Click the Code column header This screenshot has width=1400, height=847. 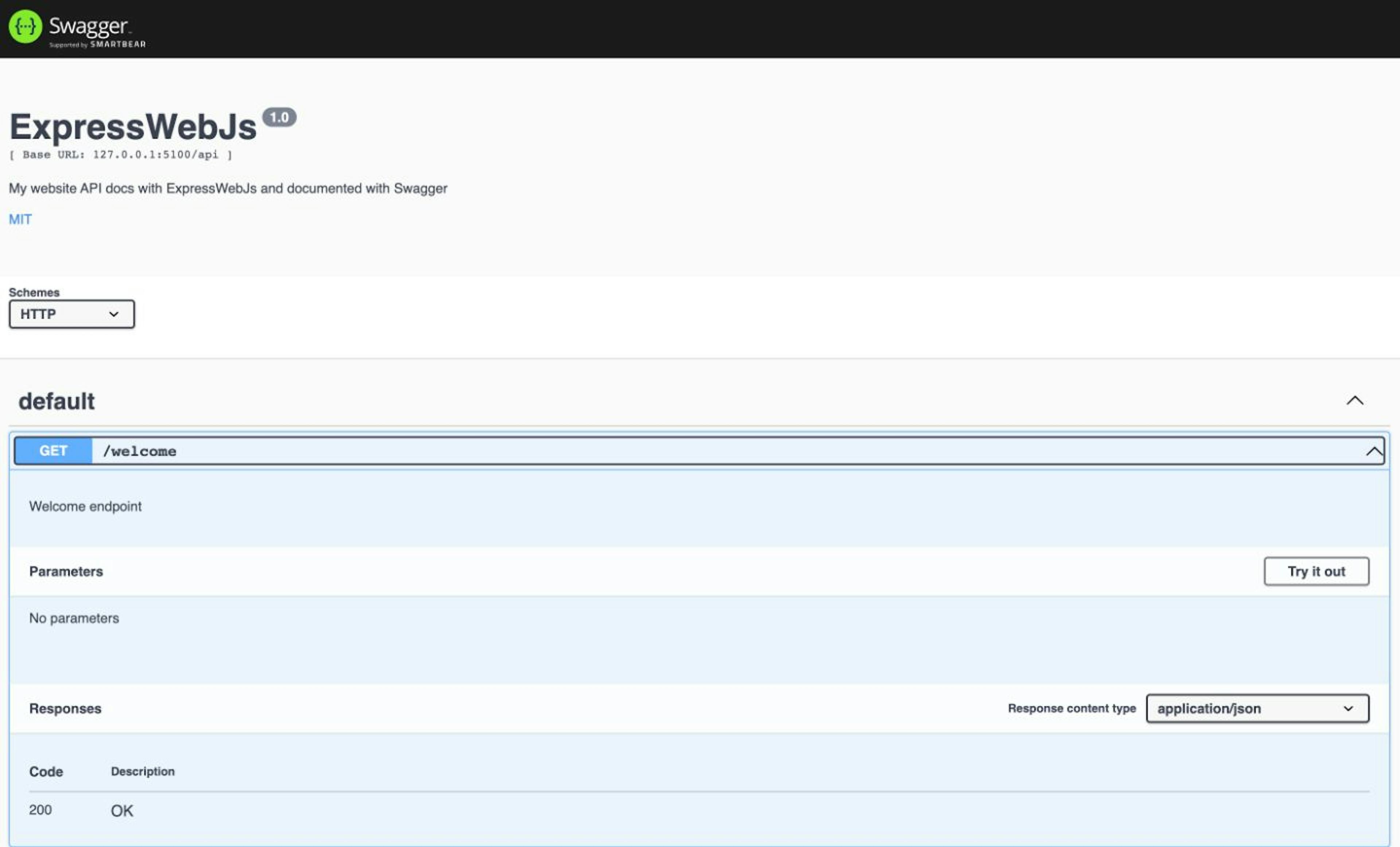click(x=46, y=772)
